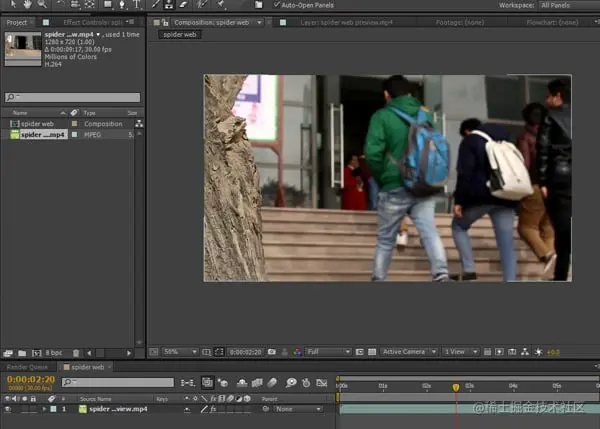Take snapshot with the camera icon
The height and width of the screenshot is (429, 600).
272,352
